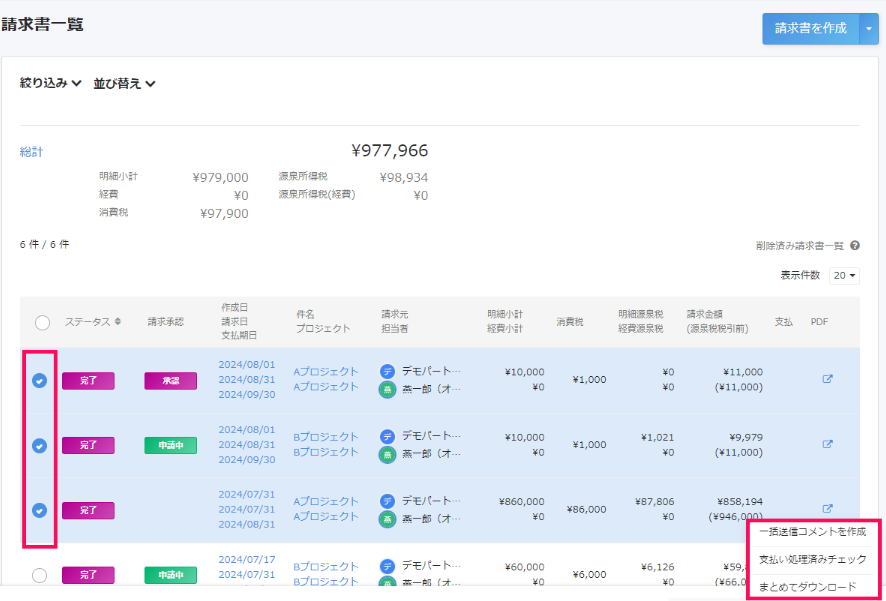
Task: Open Aプロジェクト title in the ¥11,000 row
Action: pyautogui.click(x=326, y=371)
